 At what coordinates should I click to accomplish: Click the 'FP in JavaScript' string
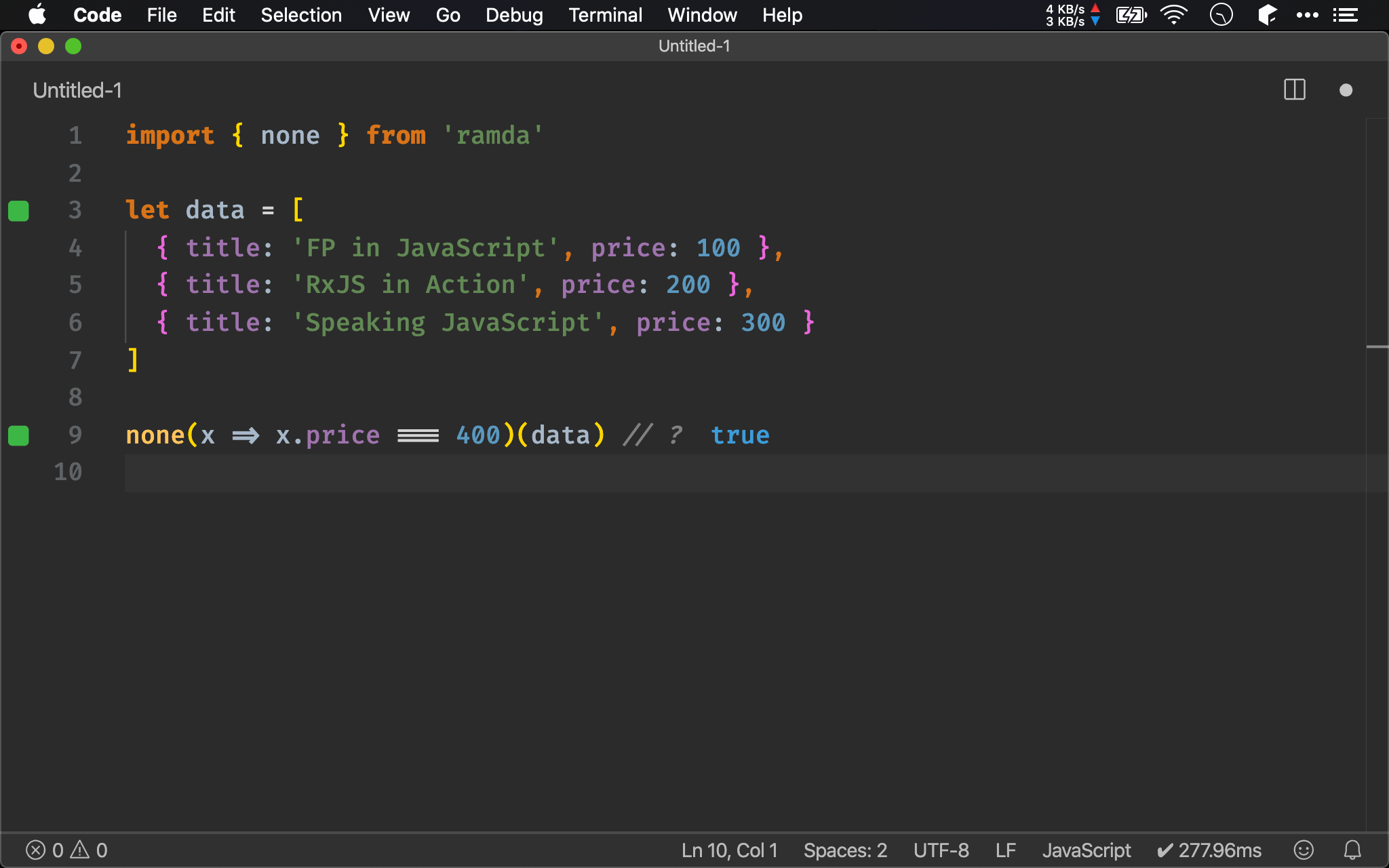point(425,248)
